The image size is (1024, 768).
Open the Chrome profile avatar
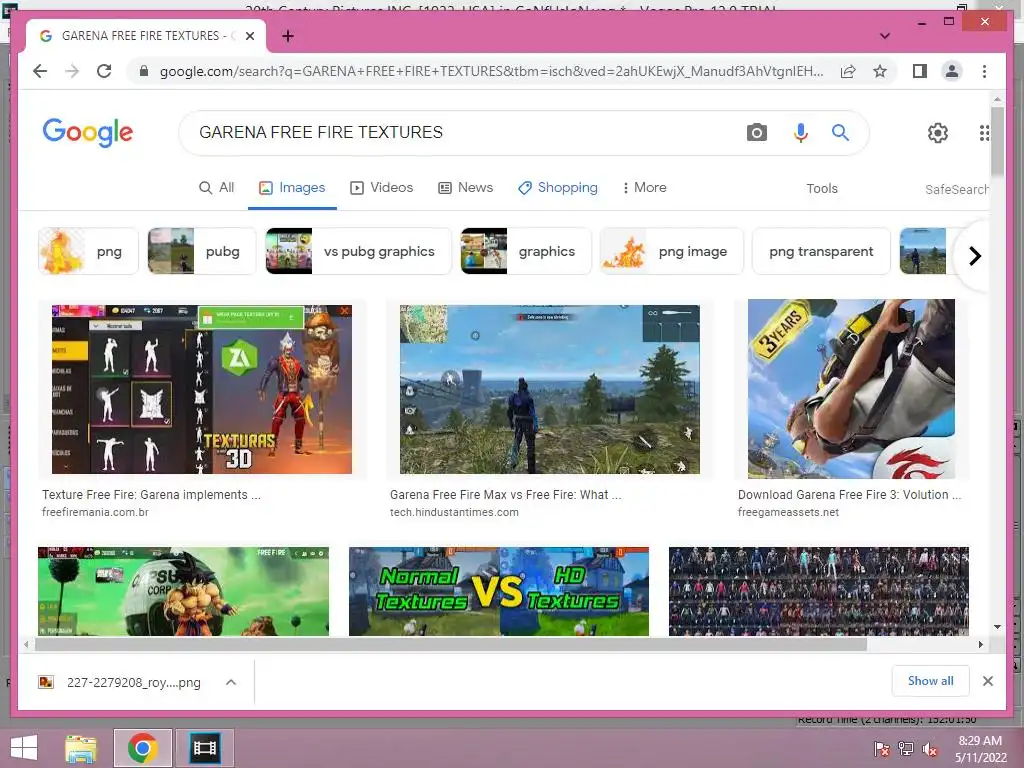(952, 71)
